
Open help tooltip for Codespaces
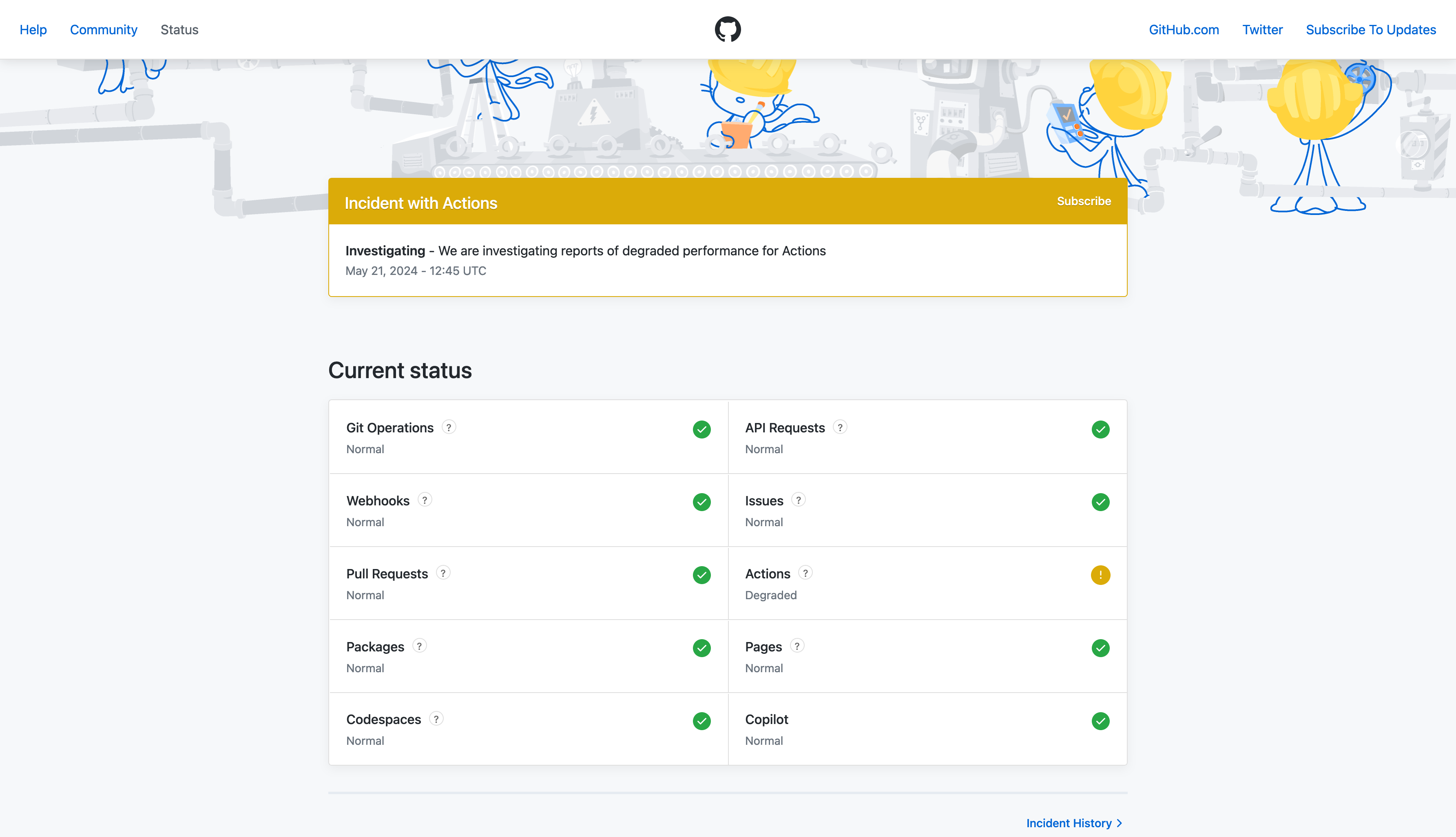click(436, 719)
